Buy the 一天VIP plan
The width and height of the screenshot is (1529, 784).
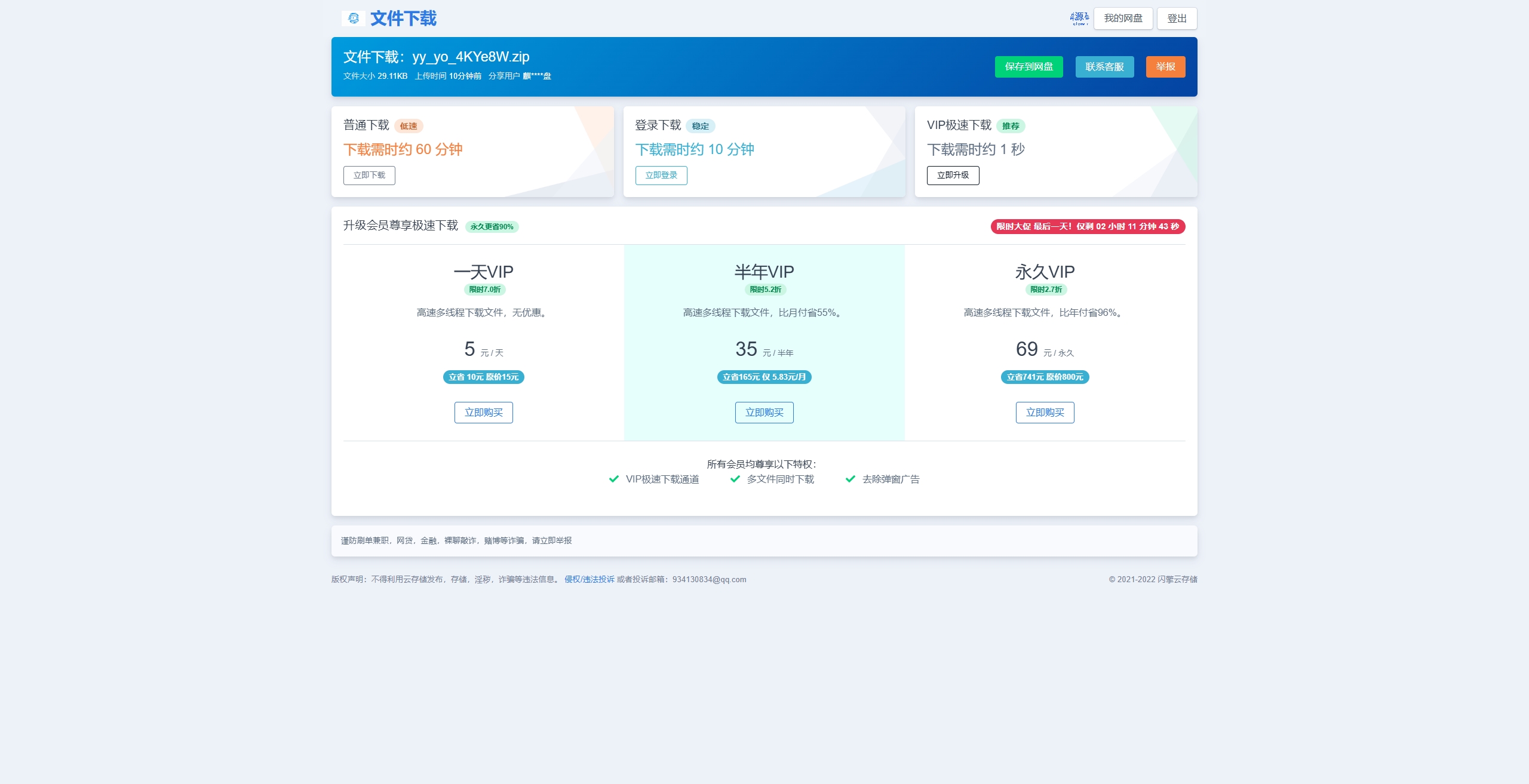(483, 413)
